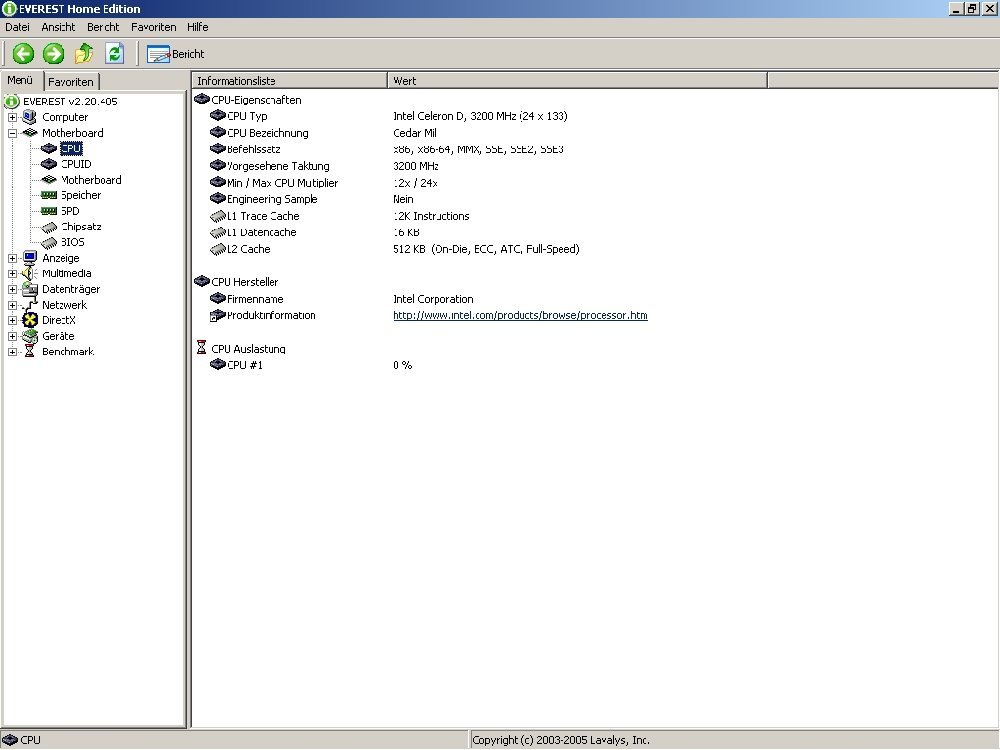Collapse the Motherboard tree node
The width and height of the screenshot is (1000, 750).
(x=12, y=133)
